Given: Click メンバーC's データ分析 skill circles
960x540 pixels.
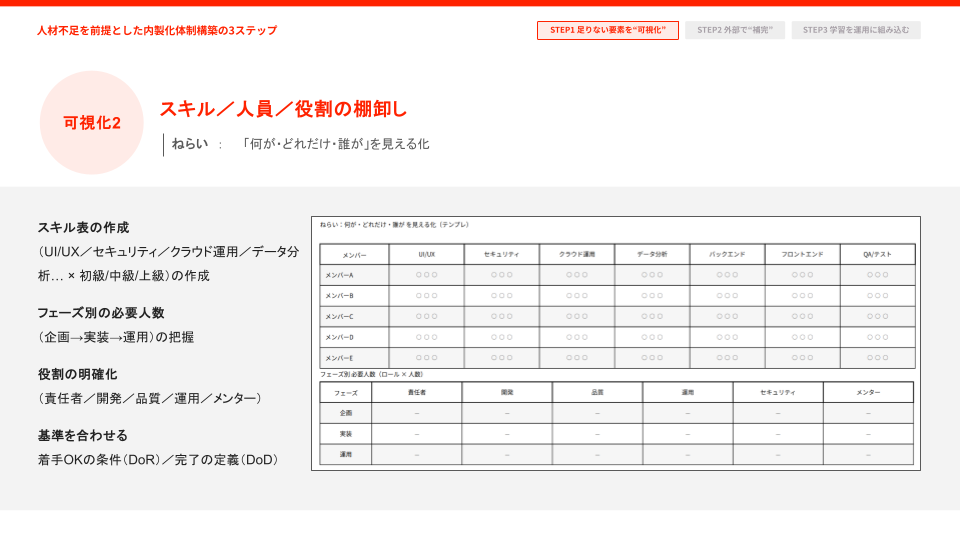Looking at the screenshot, I should pos(652,316).
